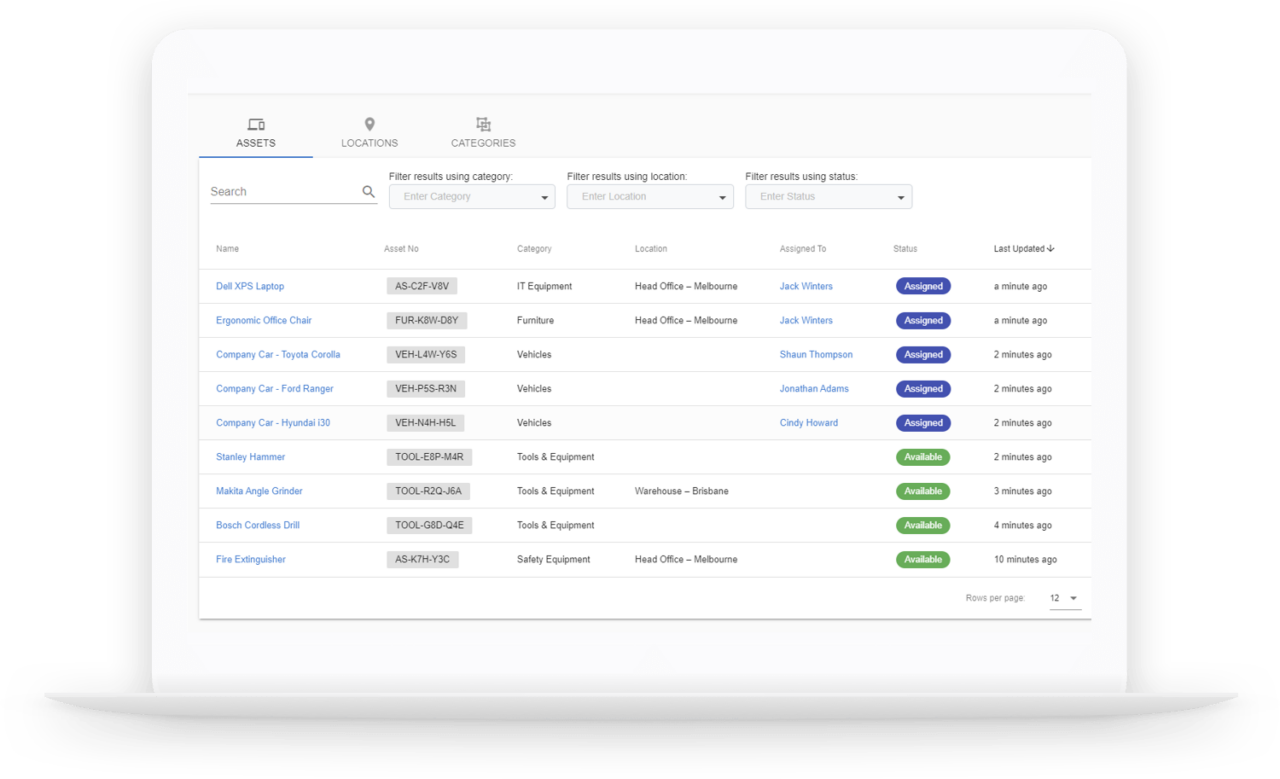Open assignee Cindy Howard
Screen dimensions: 1280x779
809,422
